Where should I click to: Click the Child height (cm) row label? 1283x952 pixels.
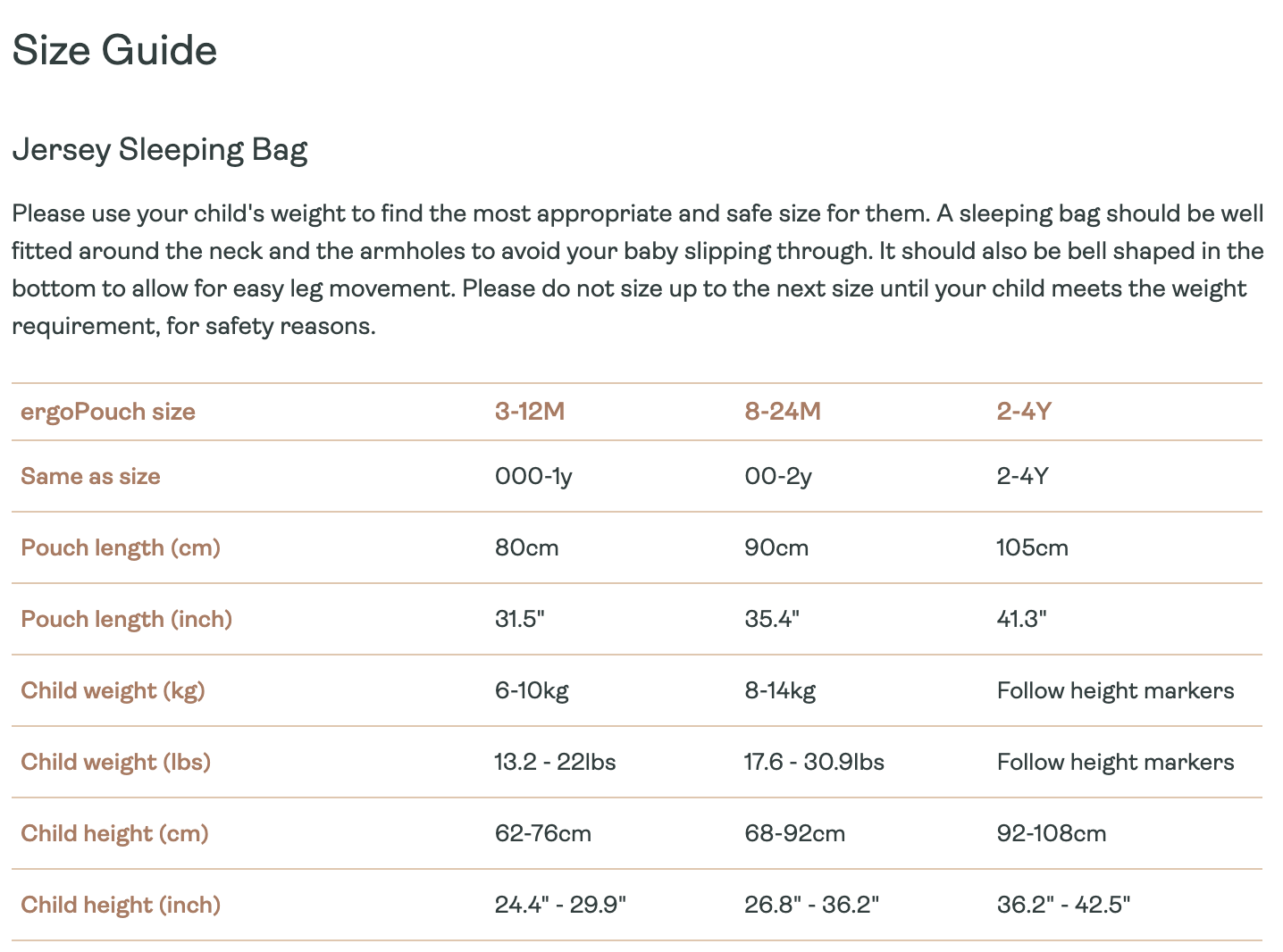point(114,833)
